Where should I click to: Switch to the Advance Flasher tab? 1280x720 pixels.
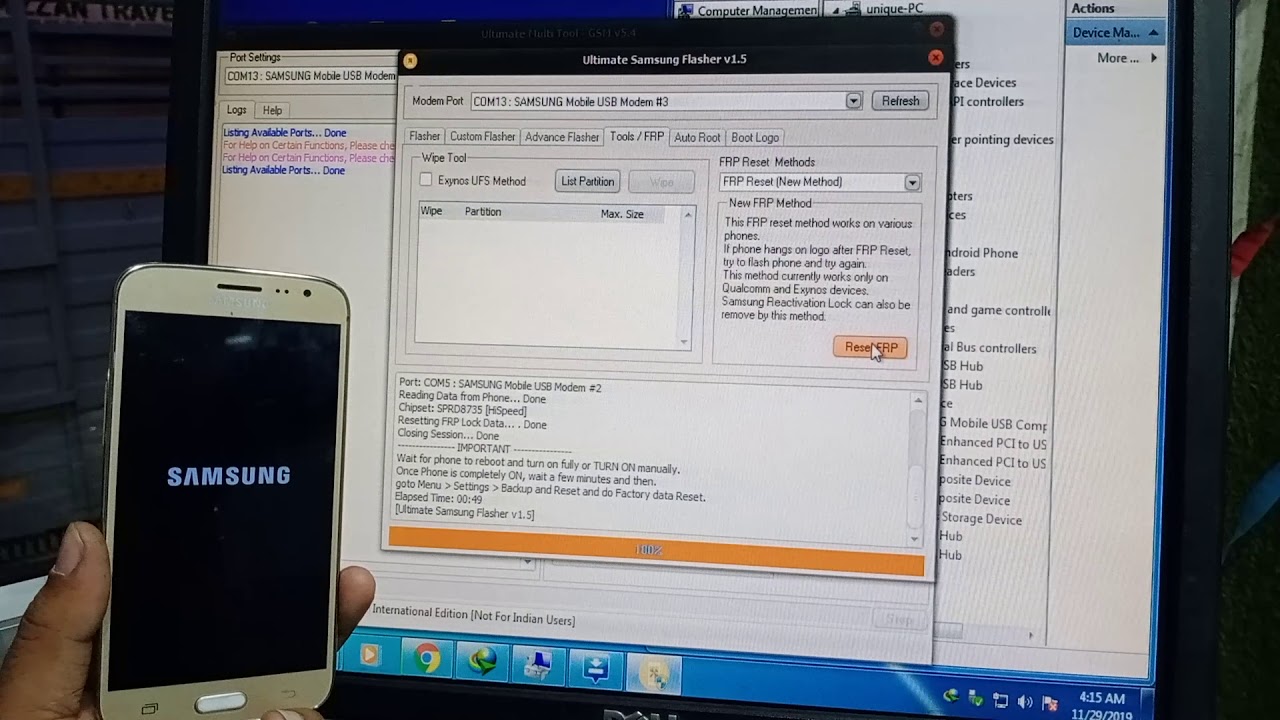562,137
